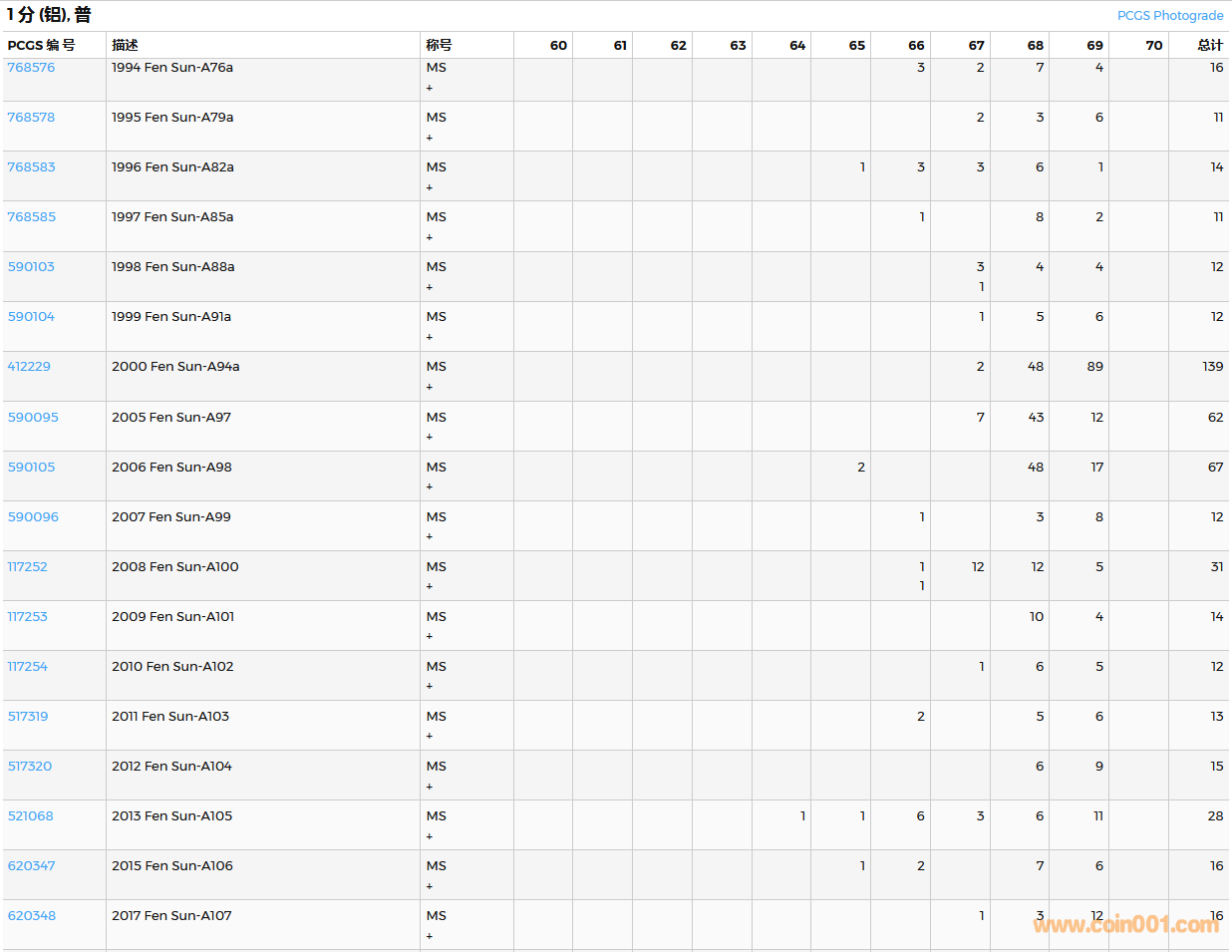The height and width of the screenshot is (952, 1232).
Task: Click the plus sign in the 2006 Fen row
Action: pos(430,486)
